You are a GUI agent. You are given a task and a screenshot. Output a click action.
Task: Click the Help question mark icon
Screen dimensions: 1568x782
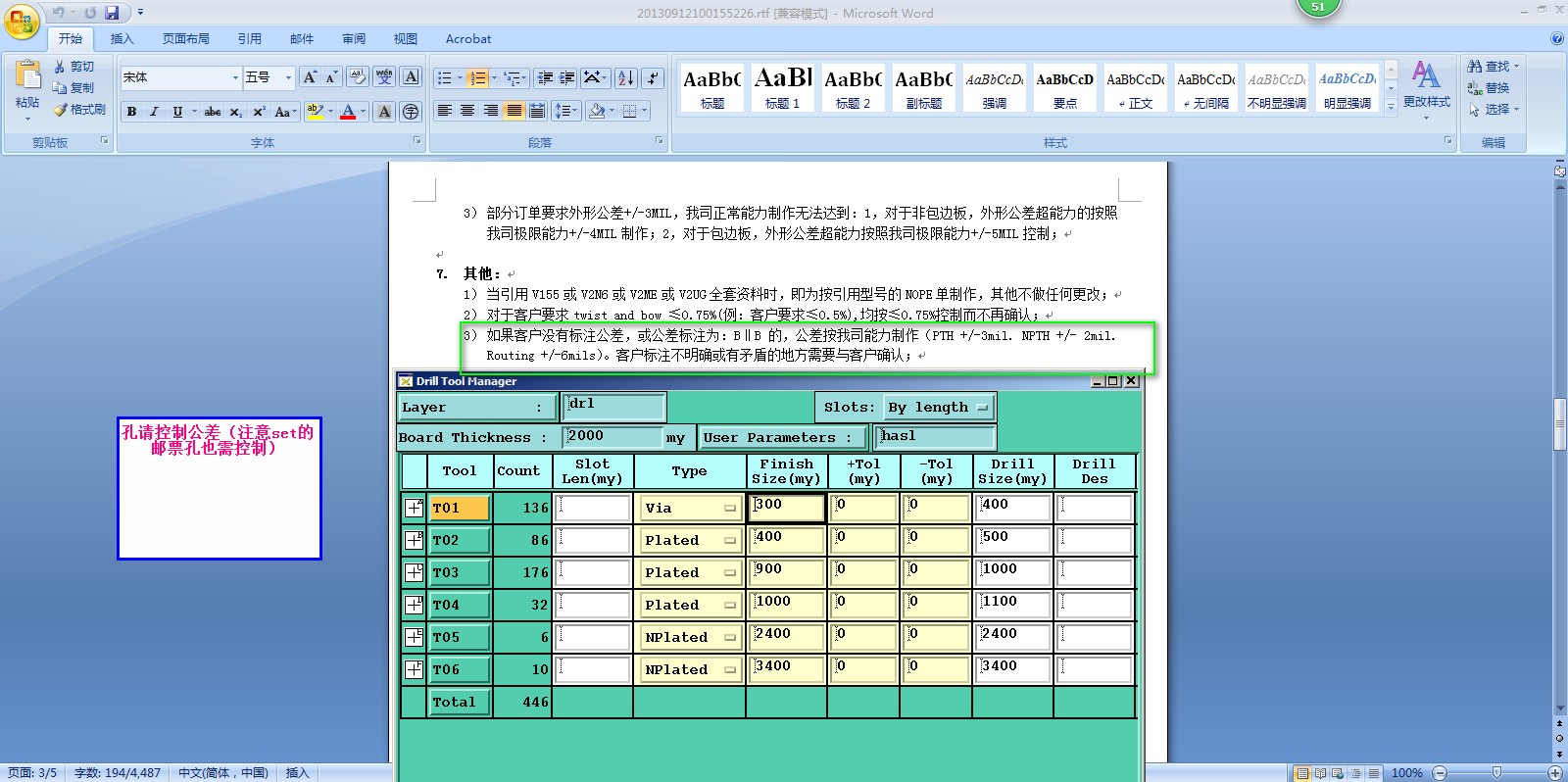coord(1557,39)
